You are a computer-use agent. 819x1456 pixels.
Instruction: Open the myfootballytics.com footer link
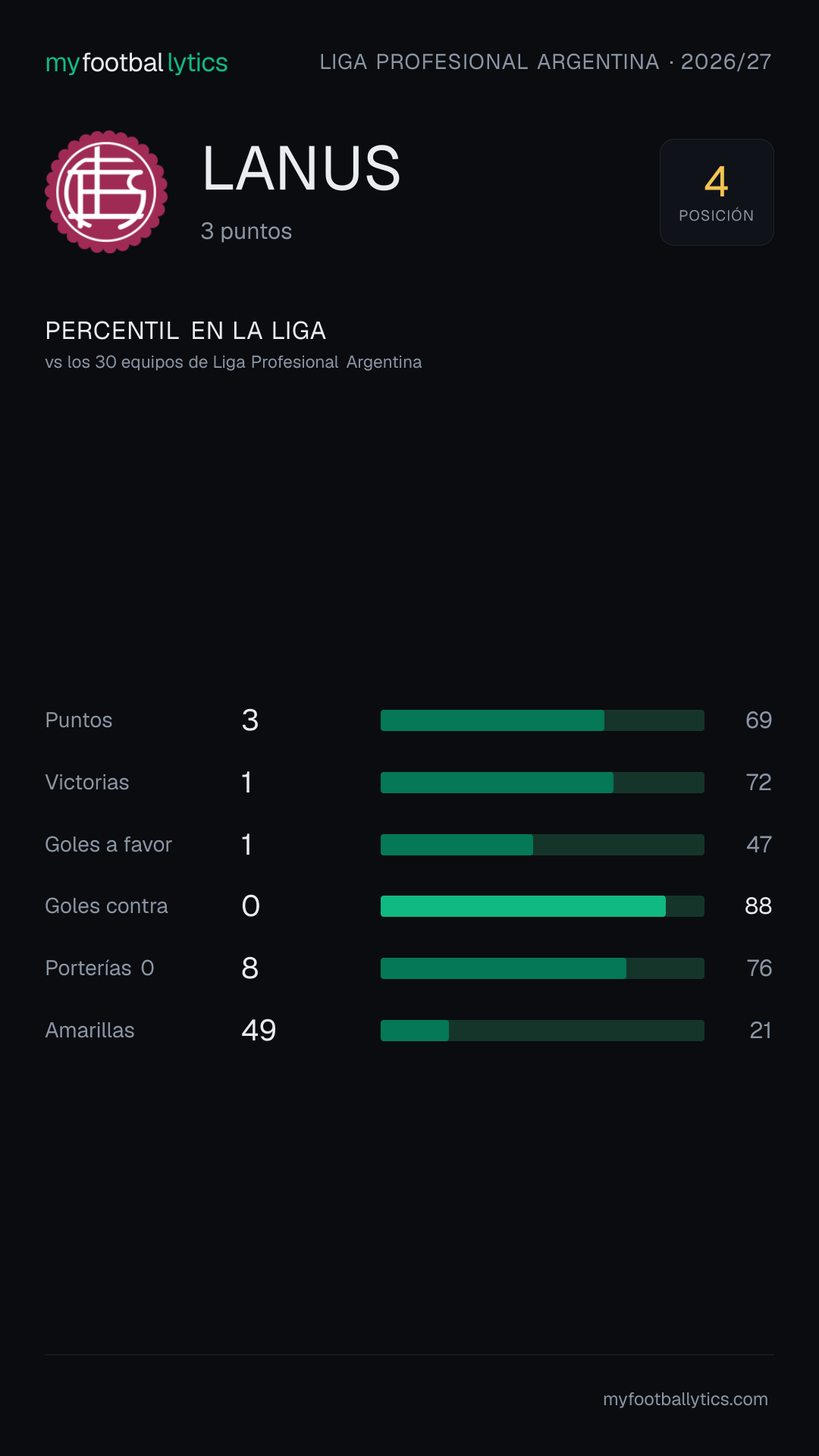point(686,1399)
